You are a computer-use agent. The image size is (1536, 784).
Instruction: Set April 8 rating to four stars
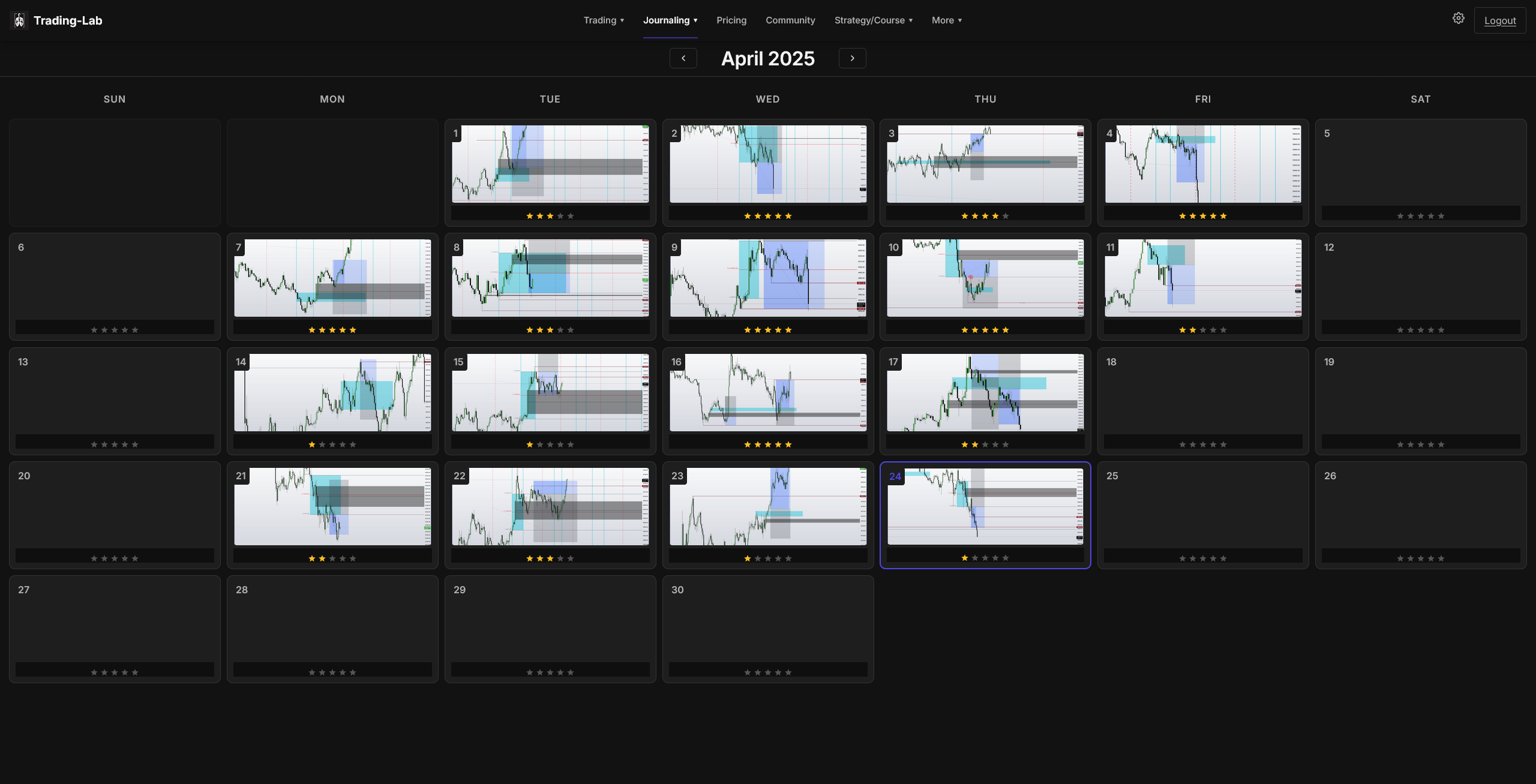[x=560, y=330]
